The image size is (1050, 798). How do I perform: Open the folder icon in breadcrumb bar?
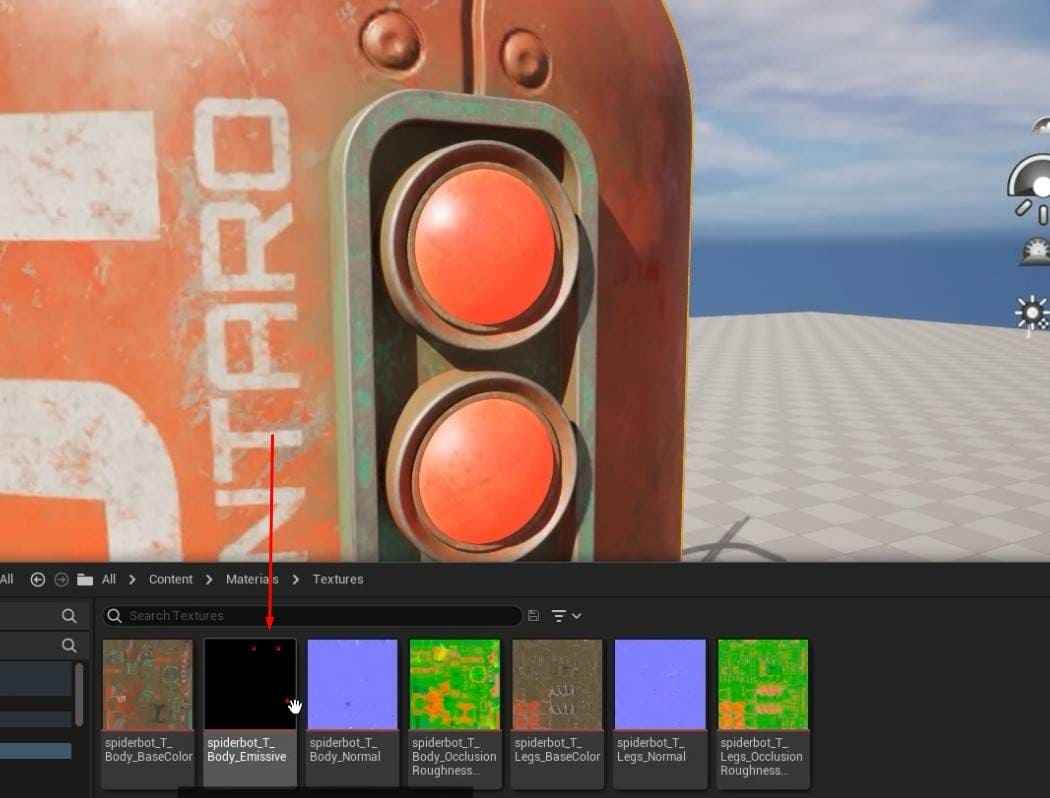pos(85,580)
